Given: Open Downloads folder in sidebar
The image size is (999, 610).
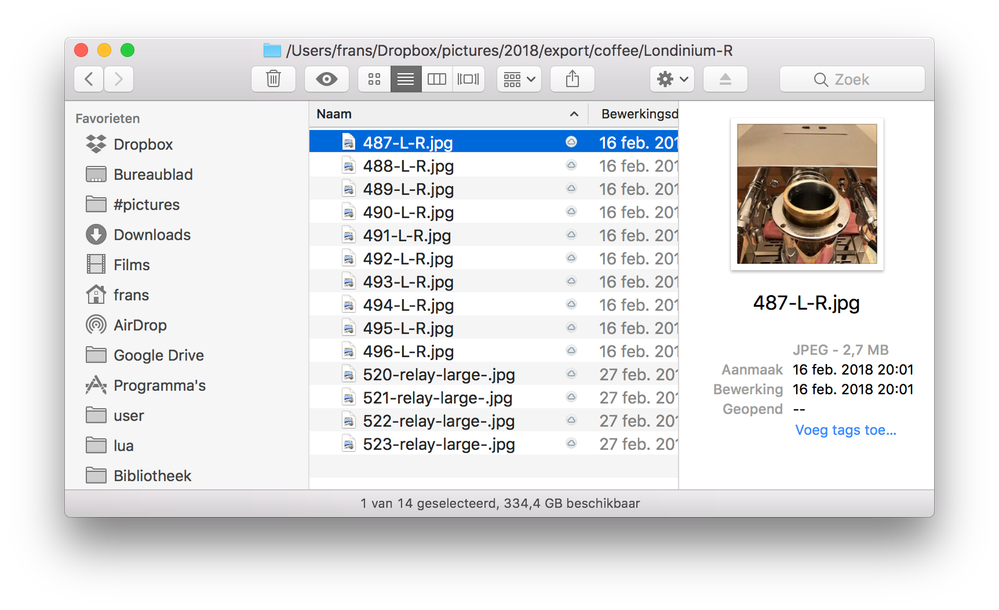Looking at the screenshot, I should coord(151,235).
